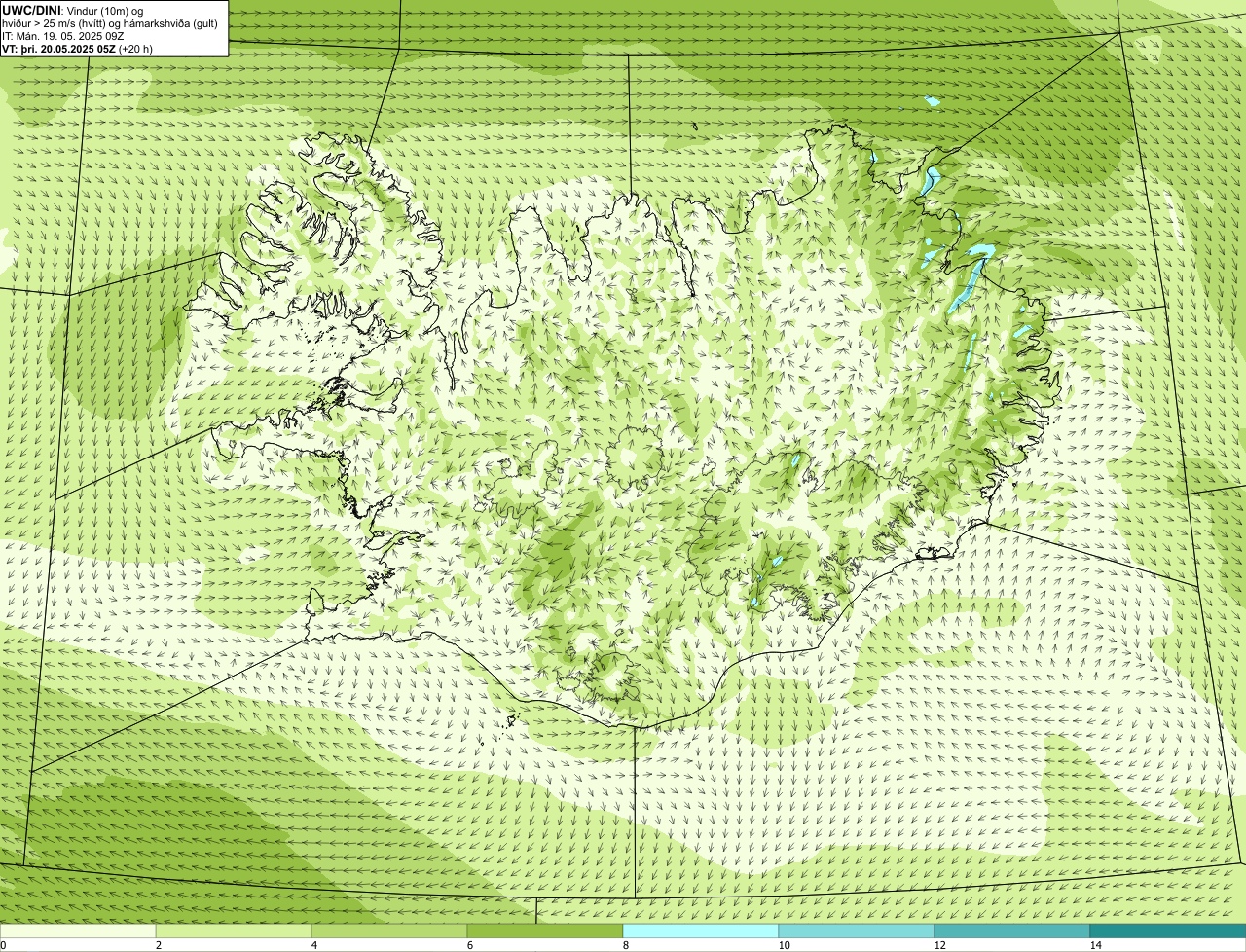Click the "10" label on the color scale
The width and height of the screenshot is (1246, 952).
[784, 945]
